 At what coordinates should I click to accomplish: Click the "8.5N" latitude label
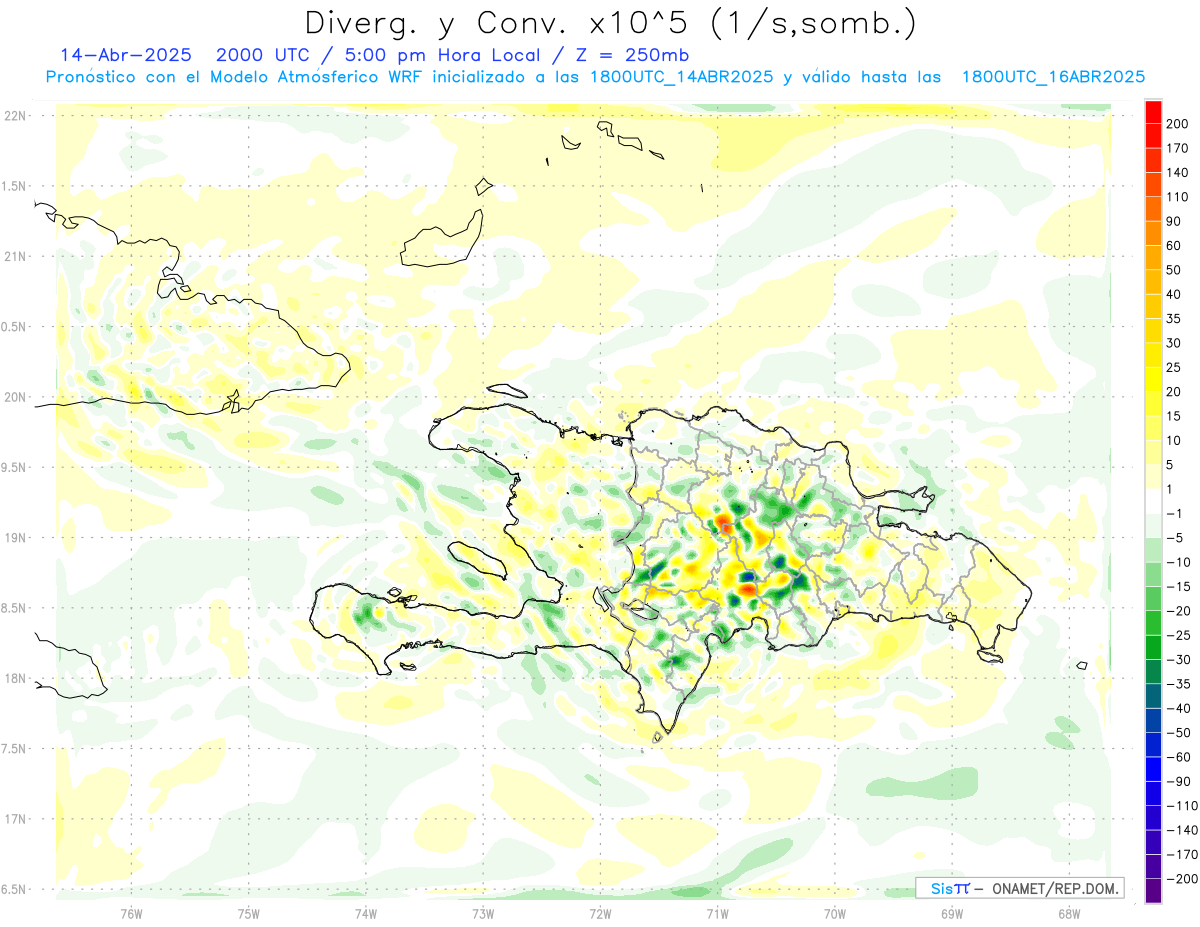tap(14, 608)
